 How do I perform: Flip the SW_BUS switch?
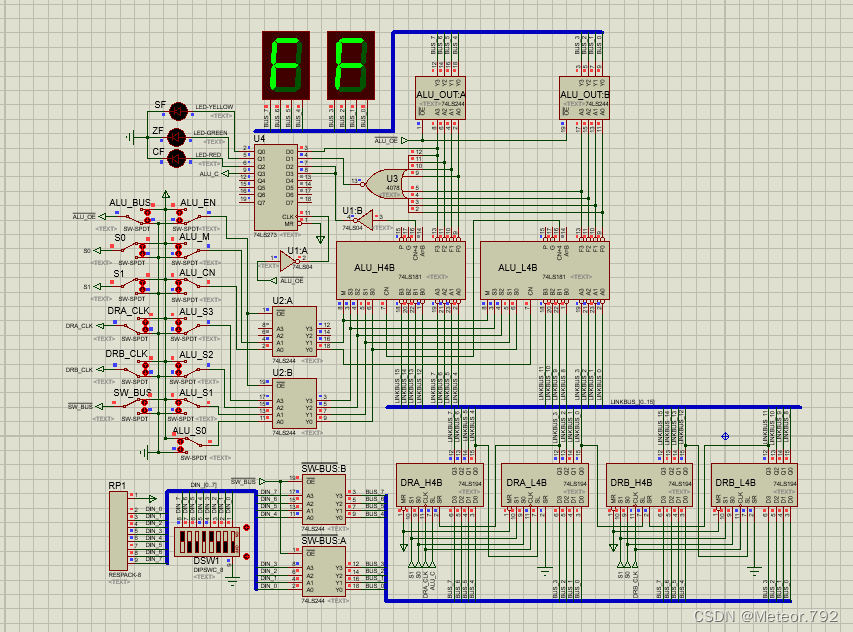138,406
